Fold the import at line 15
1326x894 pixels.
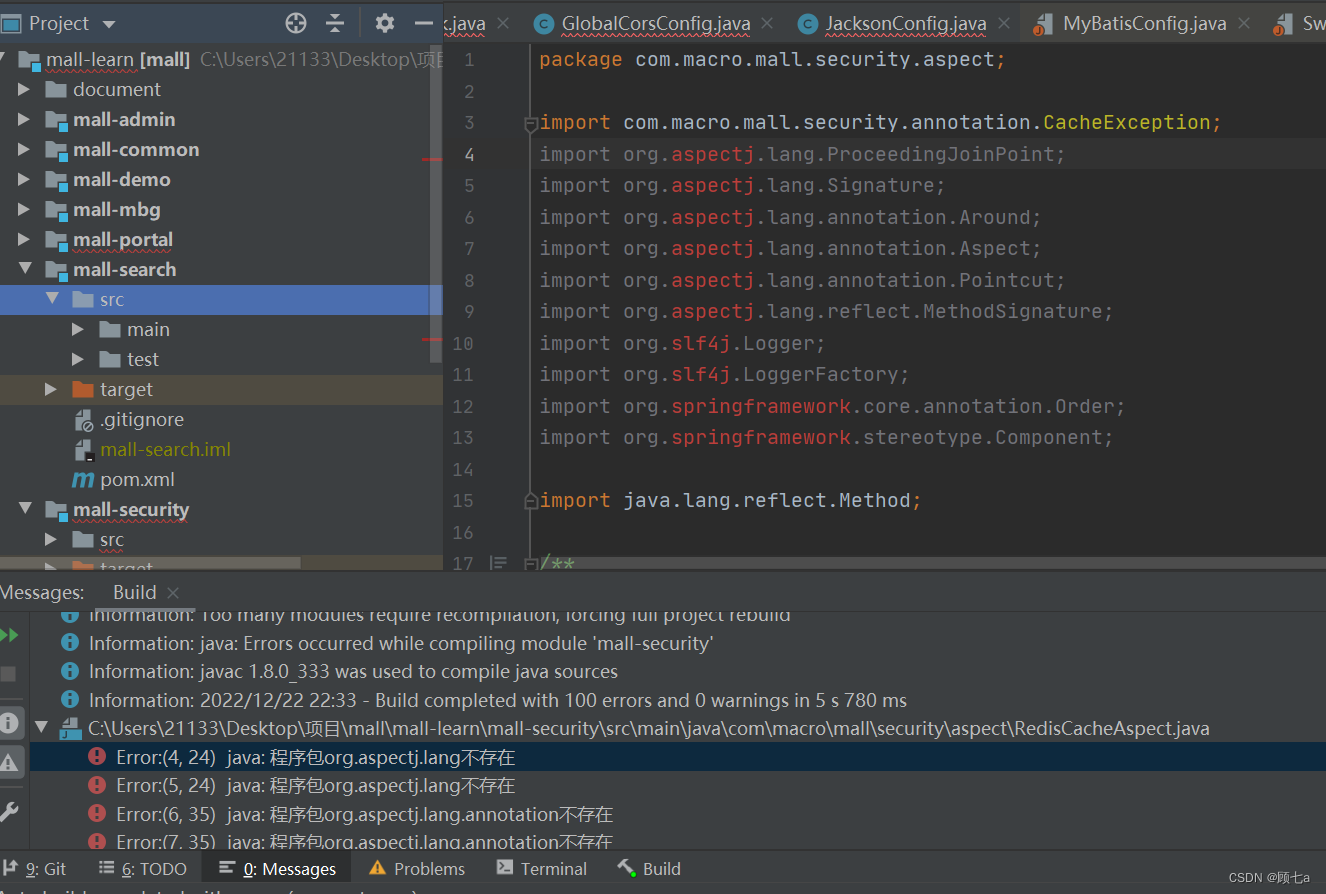coord(531,501)
